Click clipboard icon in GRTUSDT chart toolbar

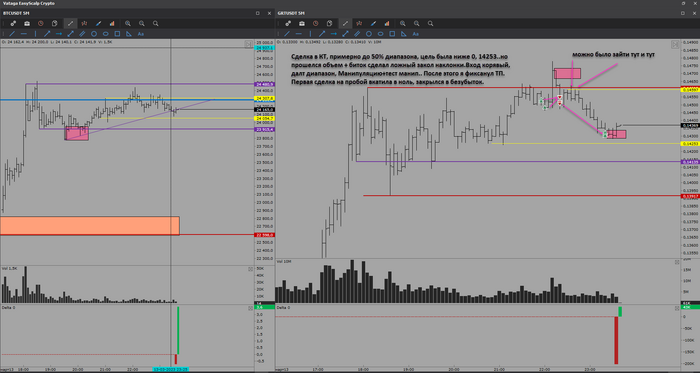(x=329, y=23)
